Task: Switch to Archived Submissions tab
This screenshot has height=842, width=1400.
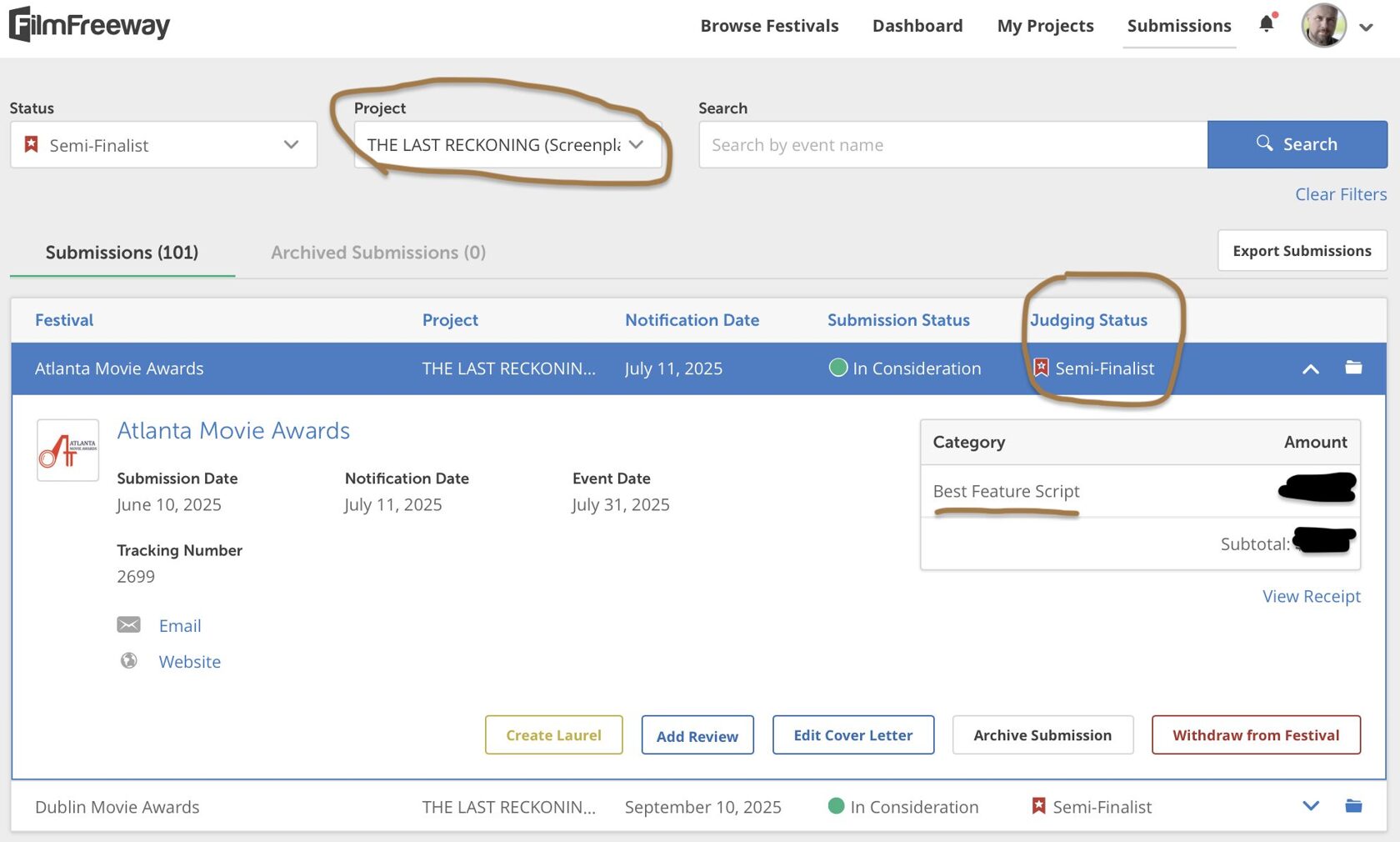Action: 377,253
